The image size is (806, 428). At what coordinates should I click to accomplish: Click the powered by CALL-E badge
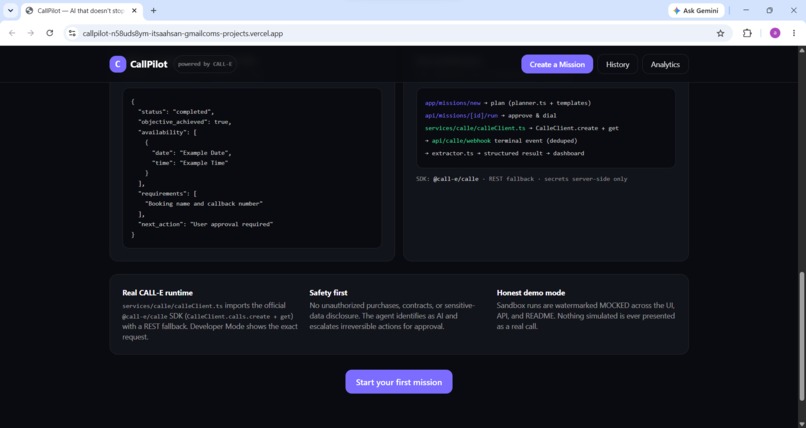pyautogui.click(x=205, y=64)
